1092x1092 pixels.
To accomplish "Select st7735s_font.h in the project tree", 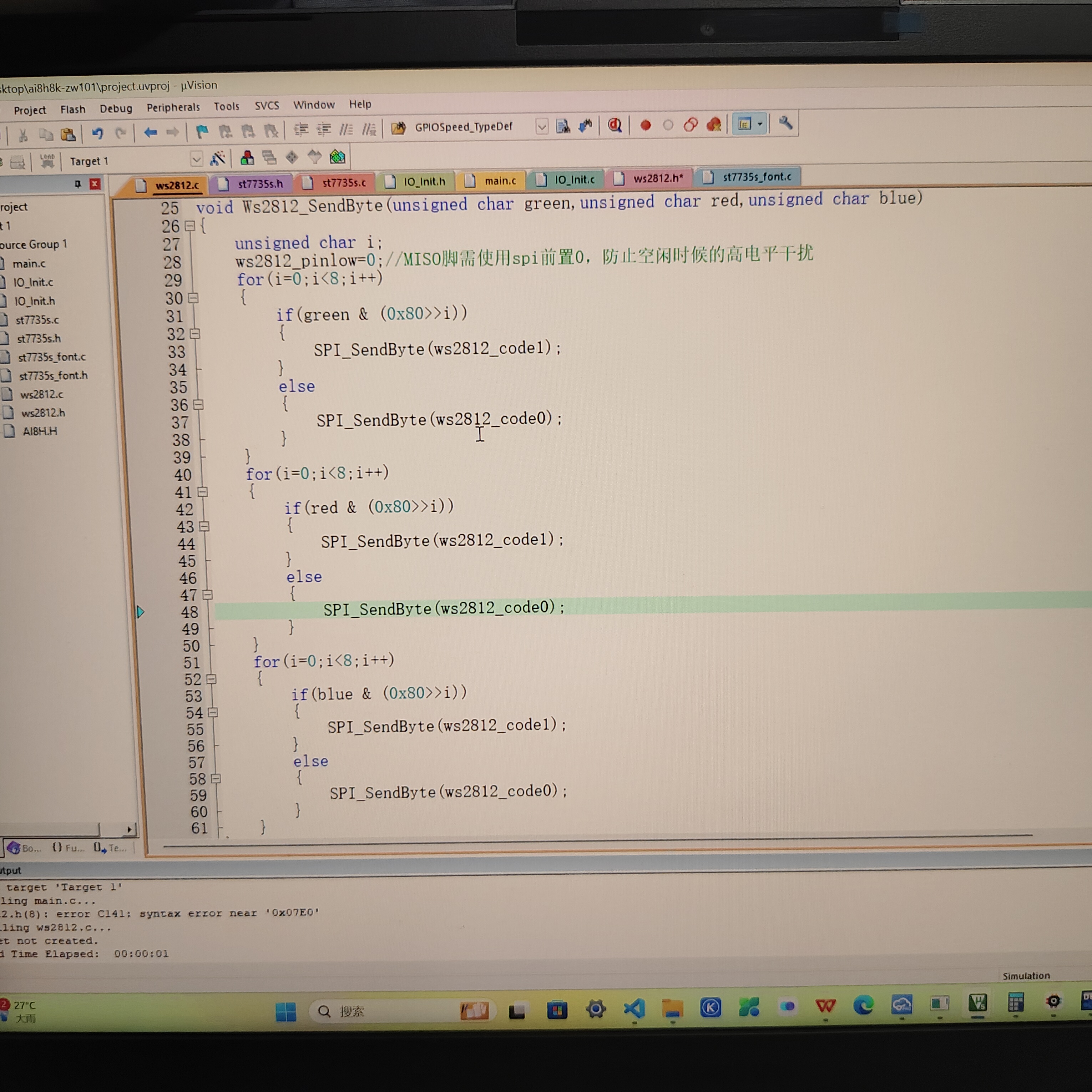I will (53, 375).
